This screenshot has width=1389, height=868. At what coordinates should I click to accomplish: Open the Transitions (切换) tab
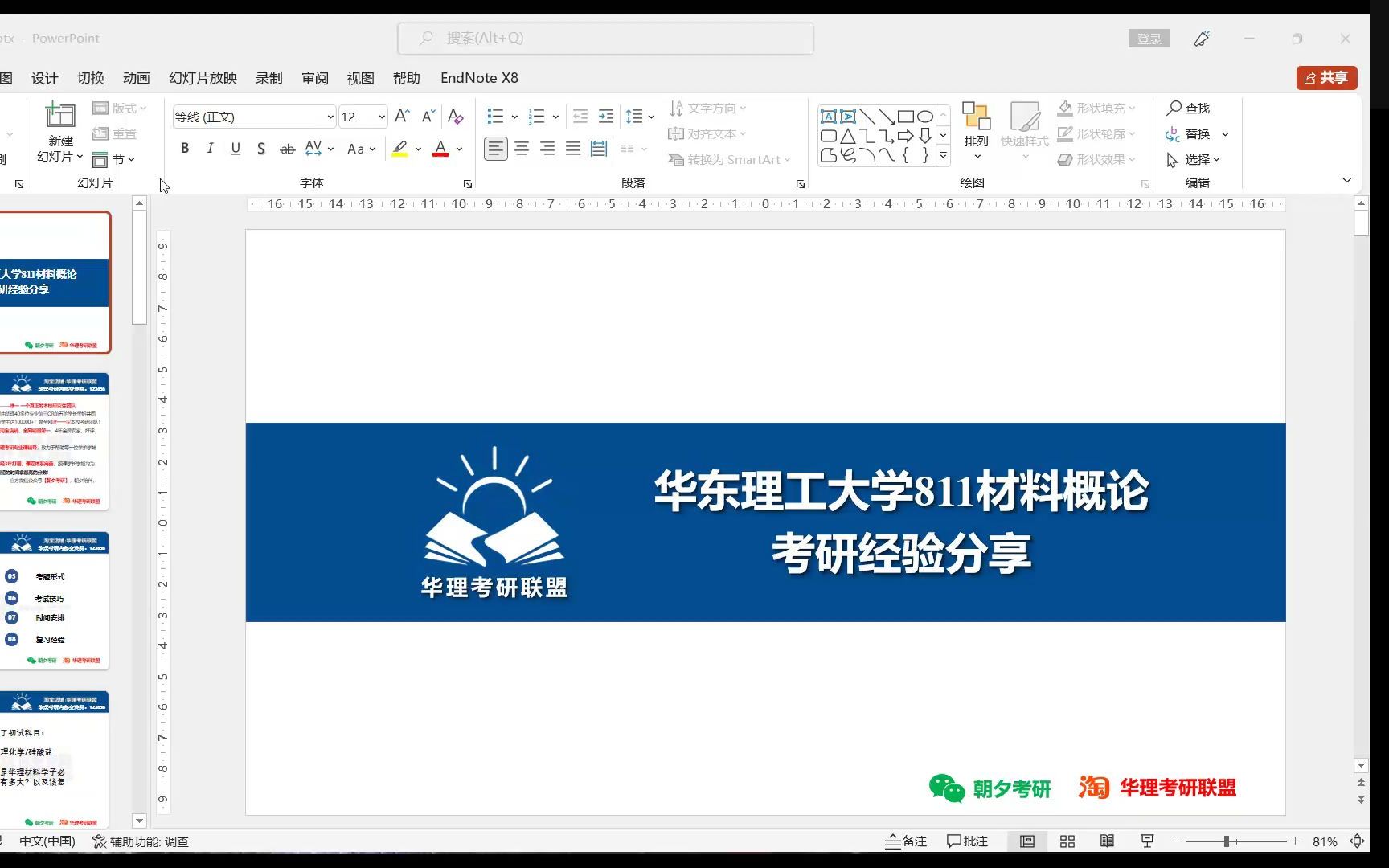91,78
